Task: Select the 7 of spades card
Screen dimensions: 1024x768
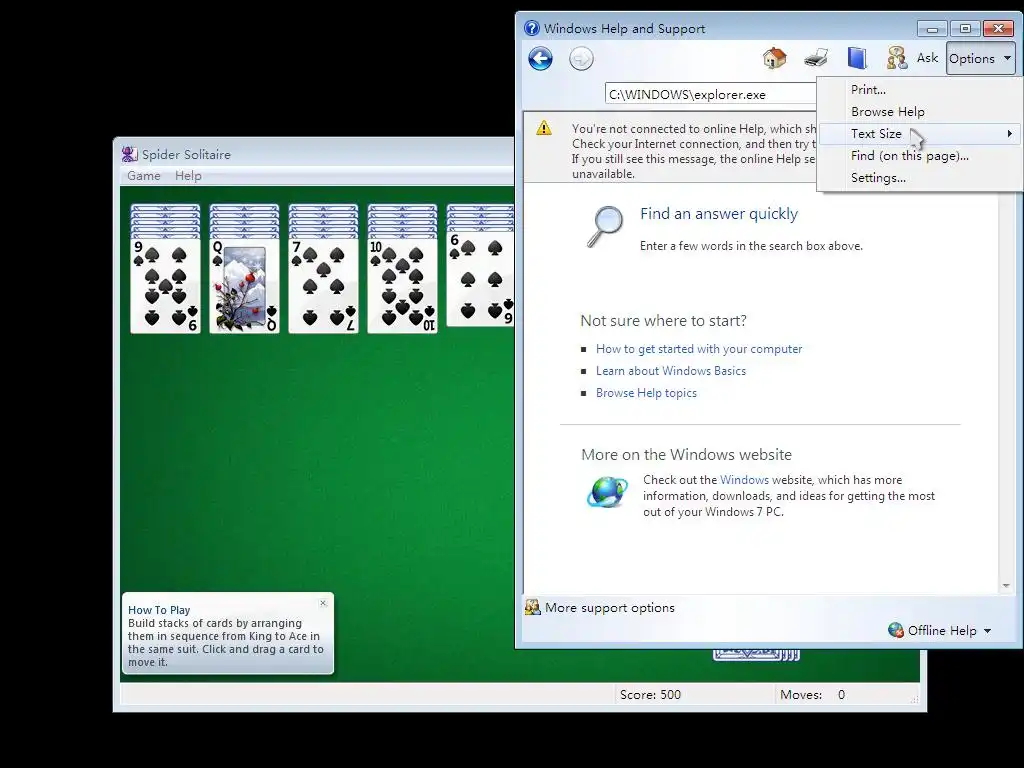Action: pos(323,286)
